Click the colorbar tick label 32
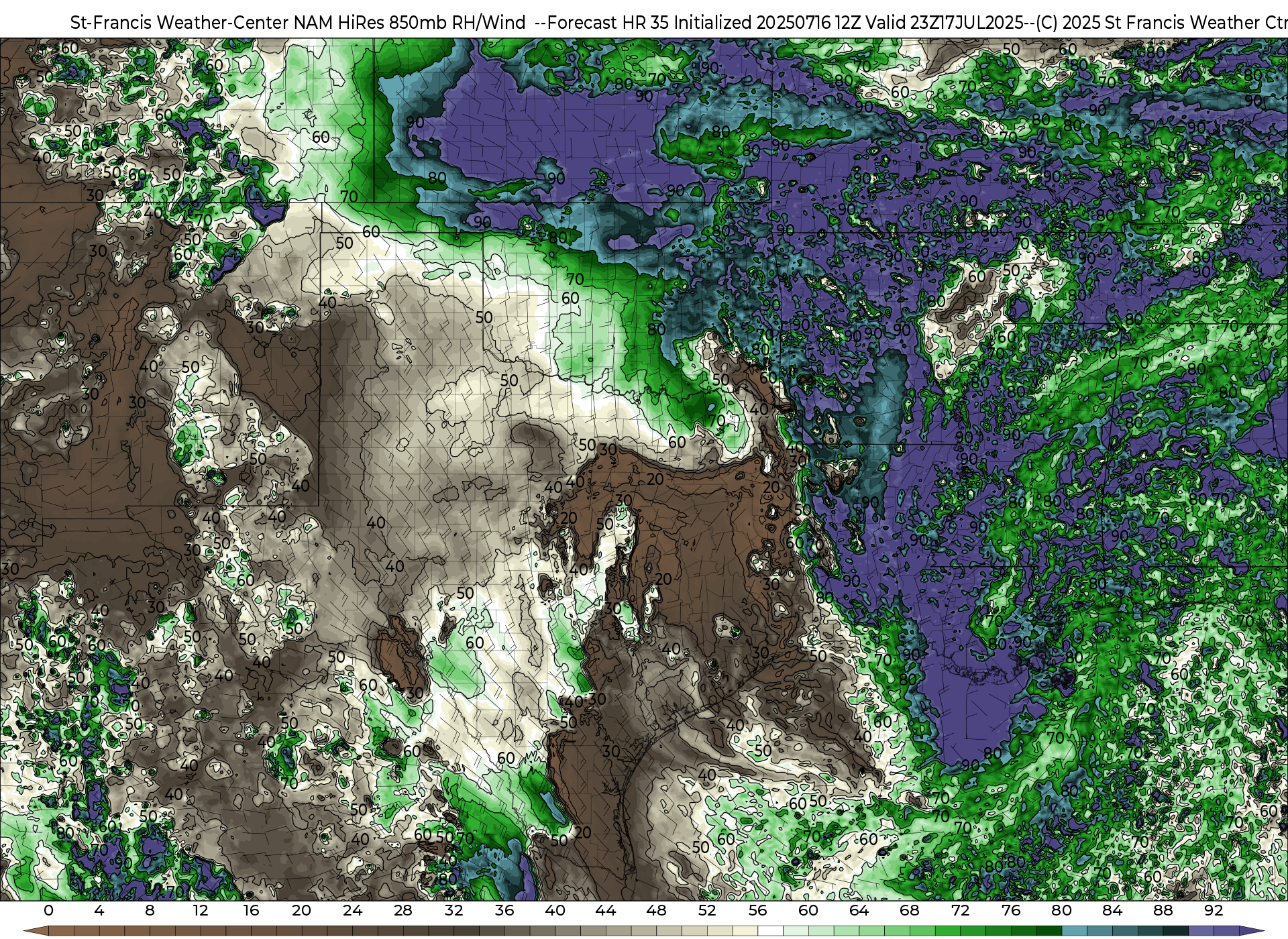The height and width of the screenshot is (939, 1288). (453, 910)
